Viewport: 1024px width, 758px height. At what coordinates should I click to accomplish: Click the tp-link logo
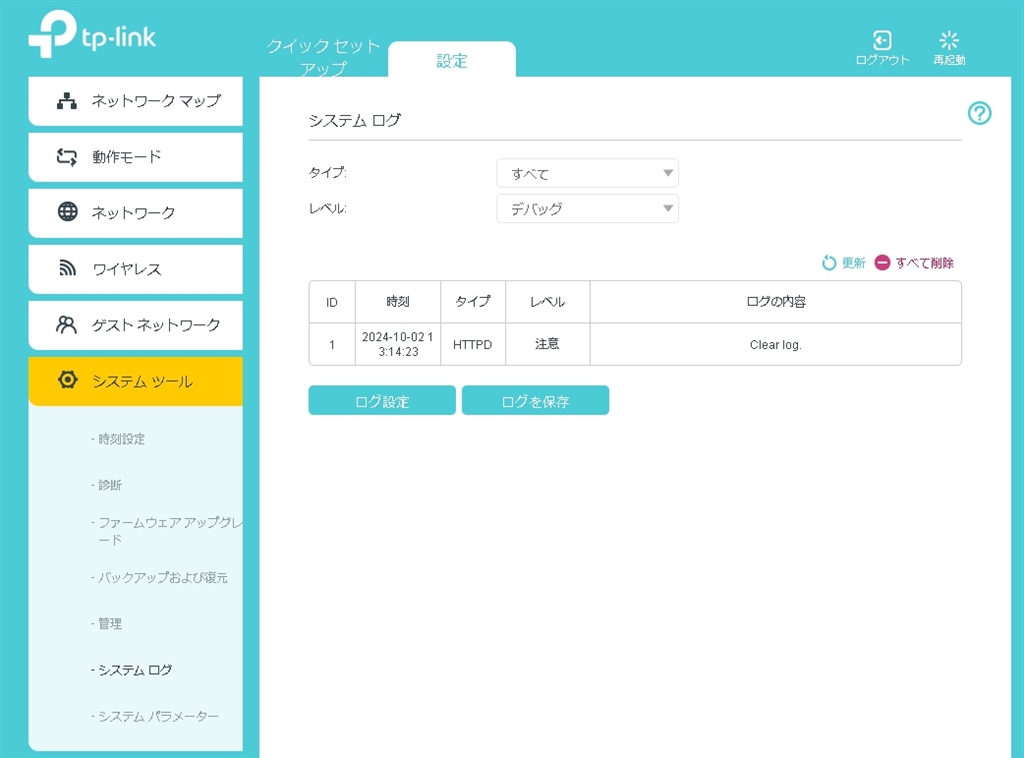[92, 34]
